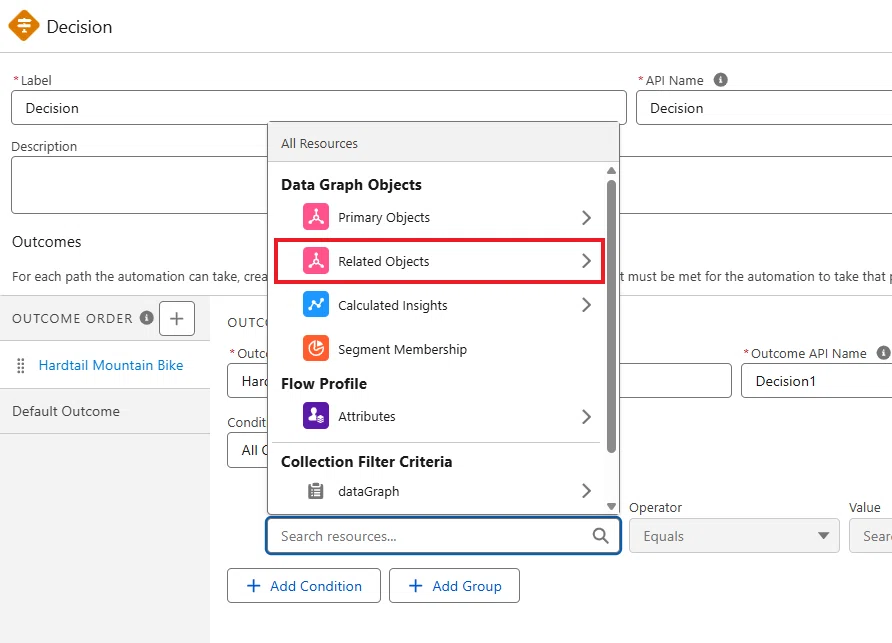Add a new outcome with plus button
Image resolution: width=892 pixels, height=643 pixels.
(177, 318)
